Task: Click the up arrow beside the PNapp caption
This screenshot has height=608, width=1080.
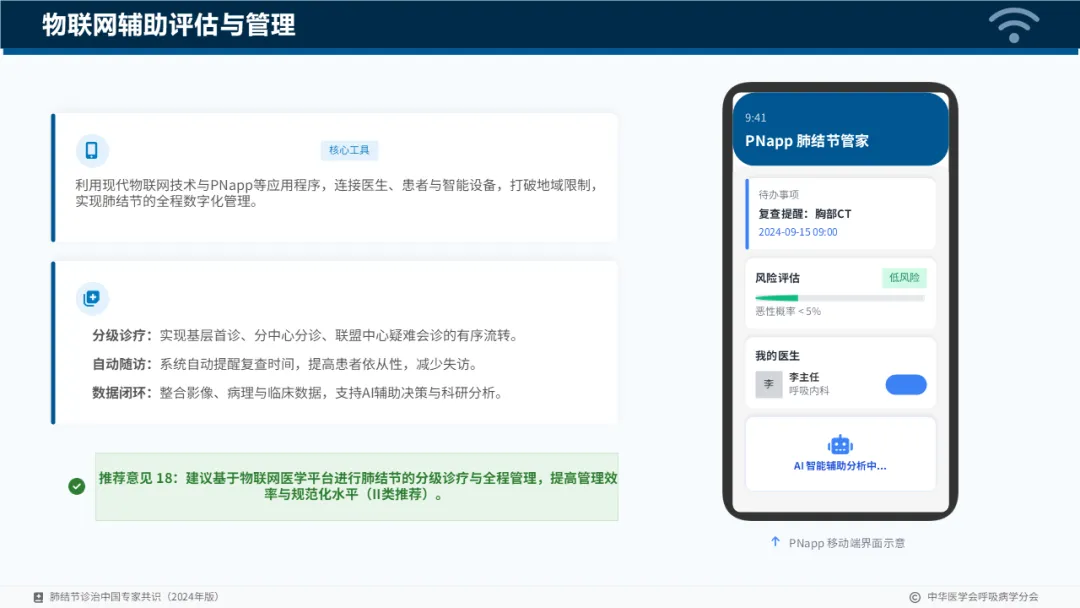Action: coord(775,542)
